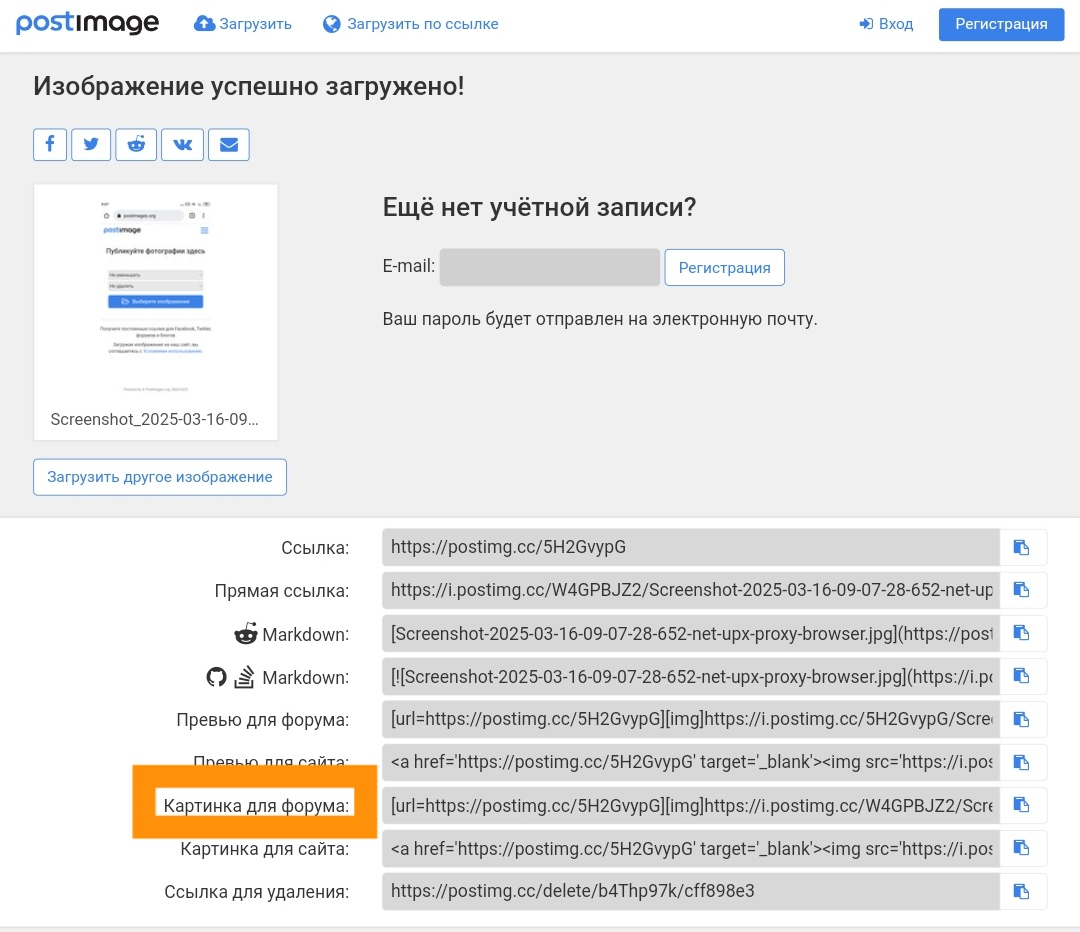This screenshot has height=932, width=1080.
Task: Copy the Reddit Markdown code
Action: coord(1021,633)
